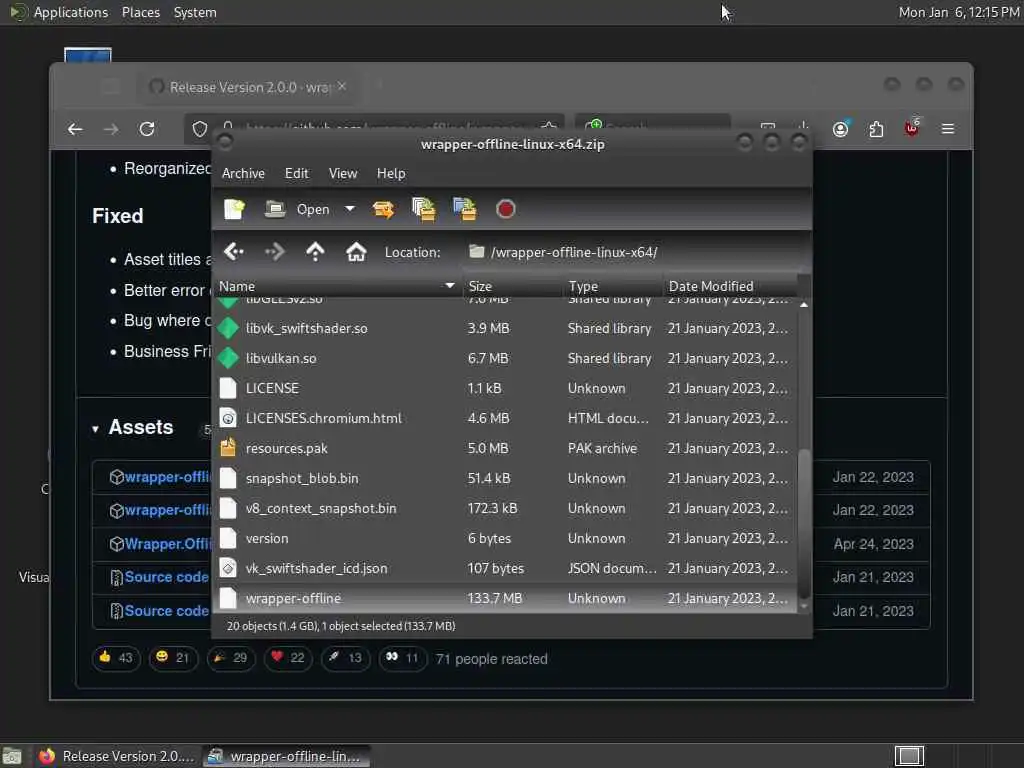Viewport: 1024px width, 768px height.
Task: Click the show desktop taskbar icon
Action: pyautogui.click(x=12, y=756)
